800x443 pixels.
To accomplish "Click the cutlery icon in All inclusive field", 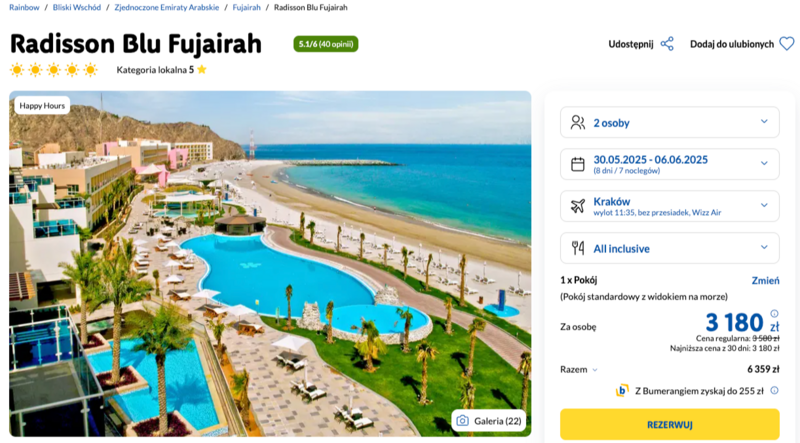I will pyautogui.click(x=578, y=248).
